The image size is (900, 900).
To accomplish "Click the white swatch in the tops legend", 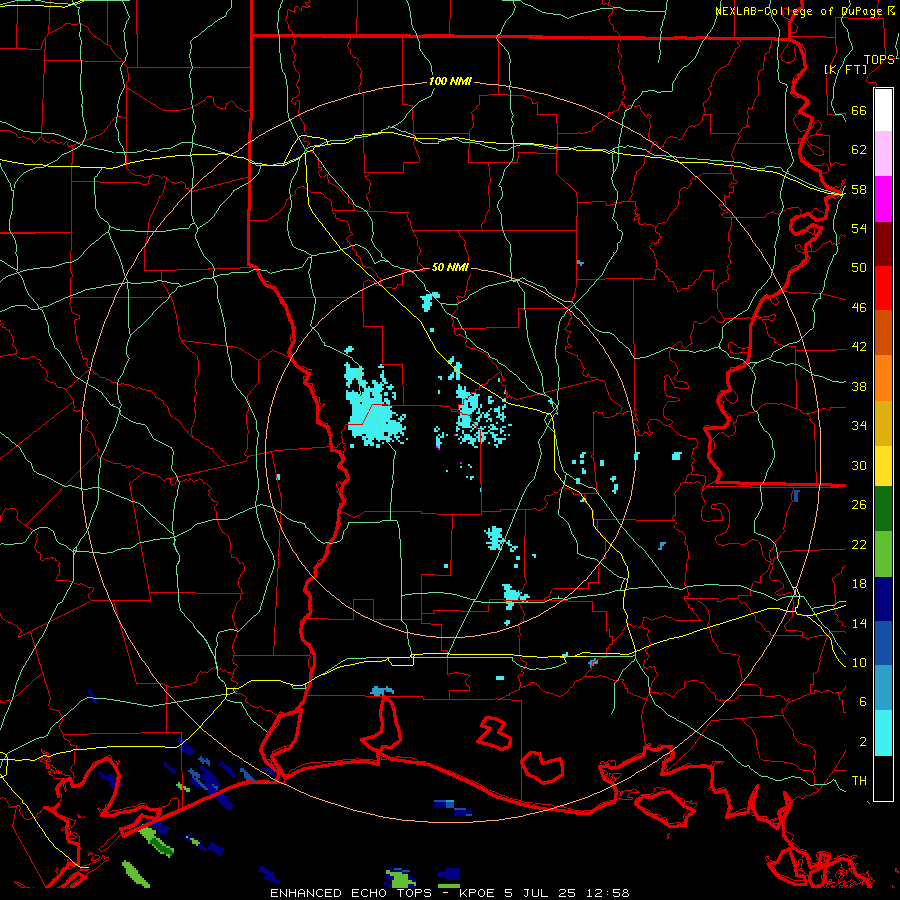I will pos(883,110).
